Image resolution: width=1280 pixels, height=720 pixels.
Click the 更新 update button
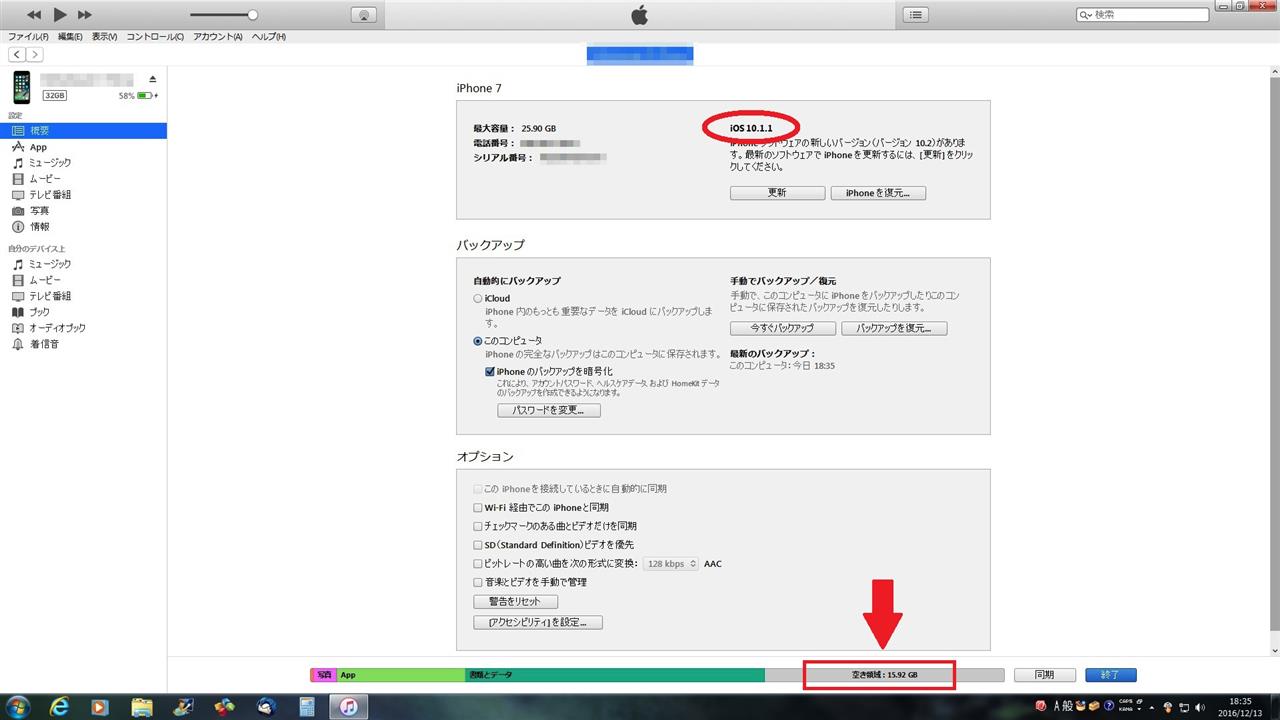point(777,193)
